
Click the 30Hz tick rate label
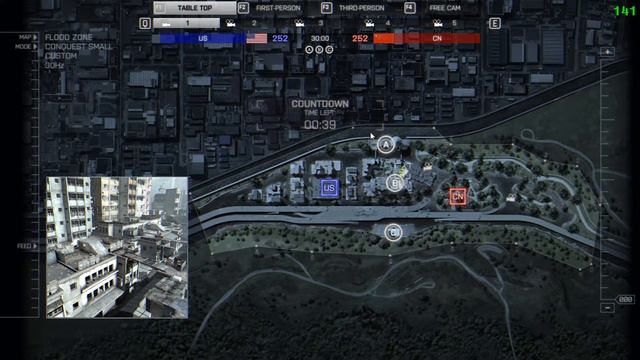[55, 65]
